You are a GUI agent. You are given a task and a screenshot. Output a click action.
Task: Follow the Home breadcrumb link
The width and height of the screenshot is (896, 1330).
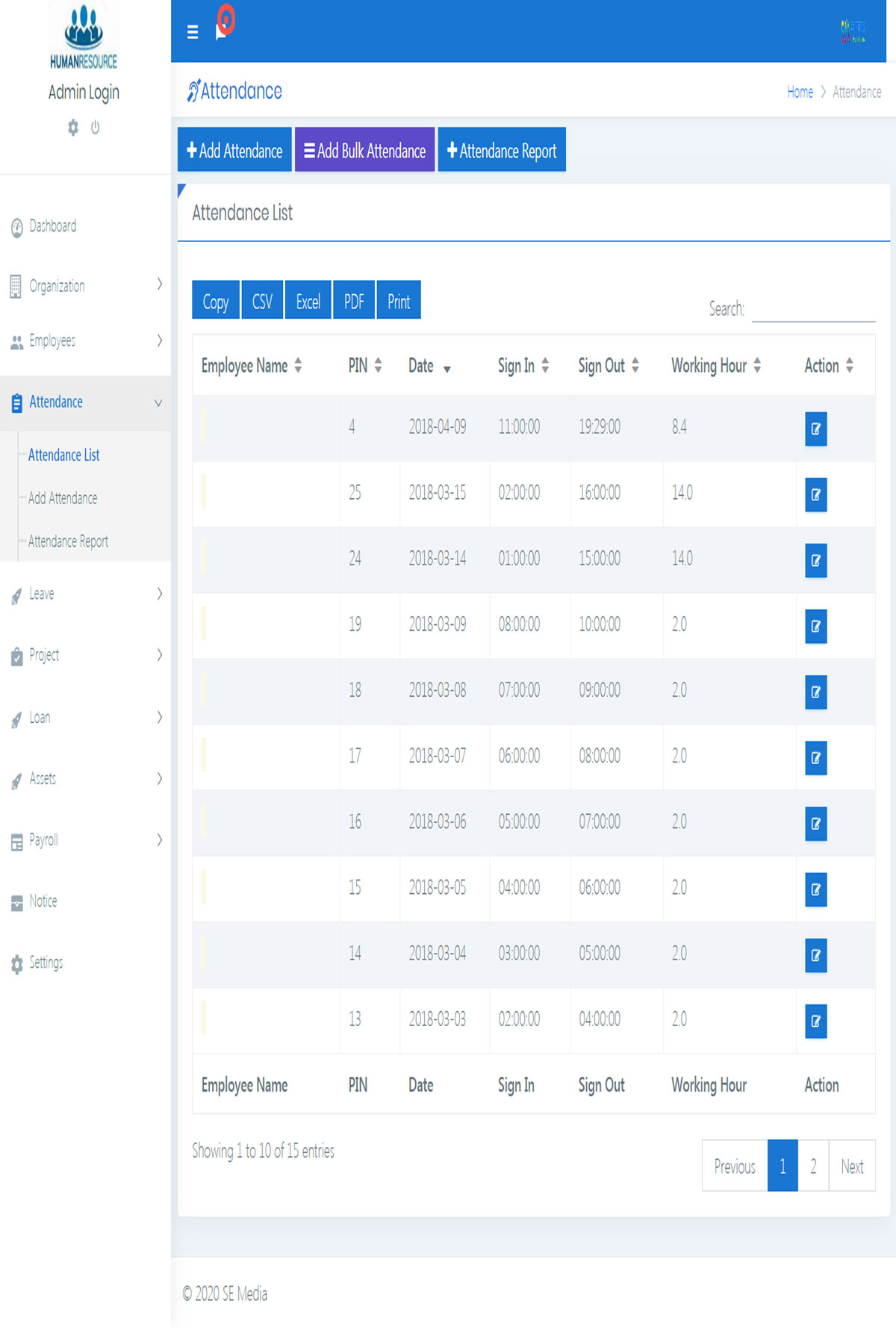(x=800, y=92)
